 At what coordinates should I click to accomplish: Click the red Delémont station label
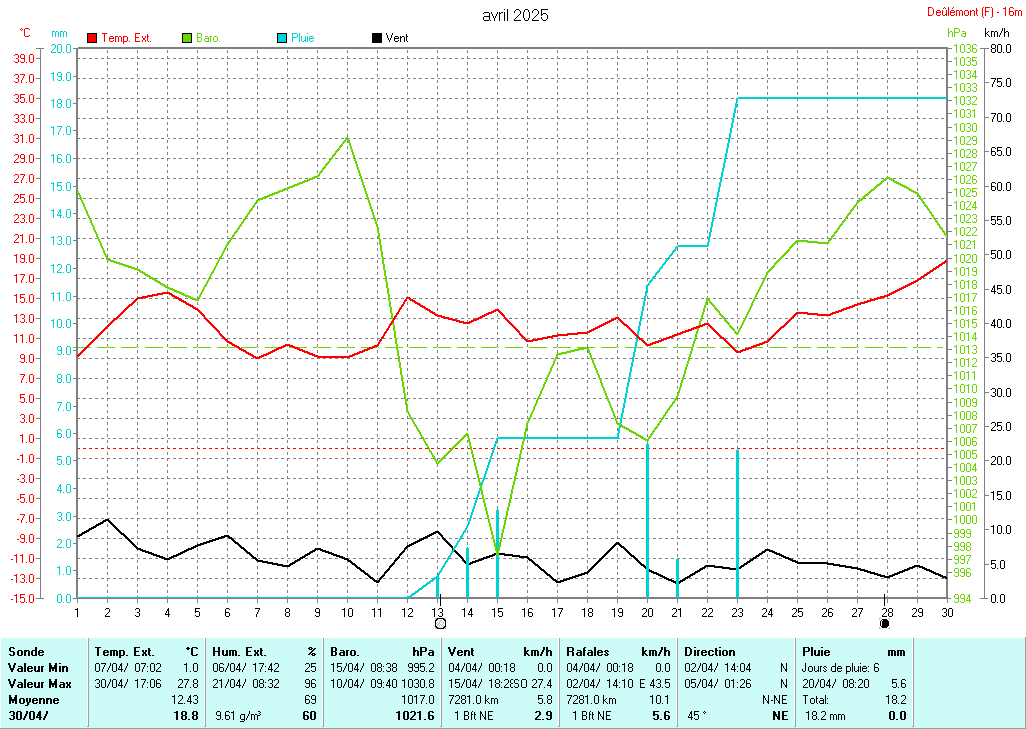[972, 12]
